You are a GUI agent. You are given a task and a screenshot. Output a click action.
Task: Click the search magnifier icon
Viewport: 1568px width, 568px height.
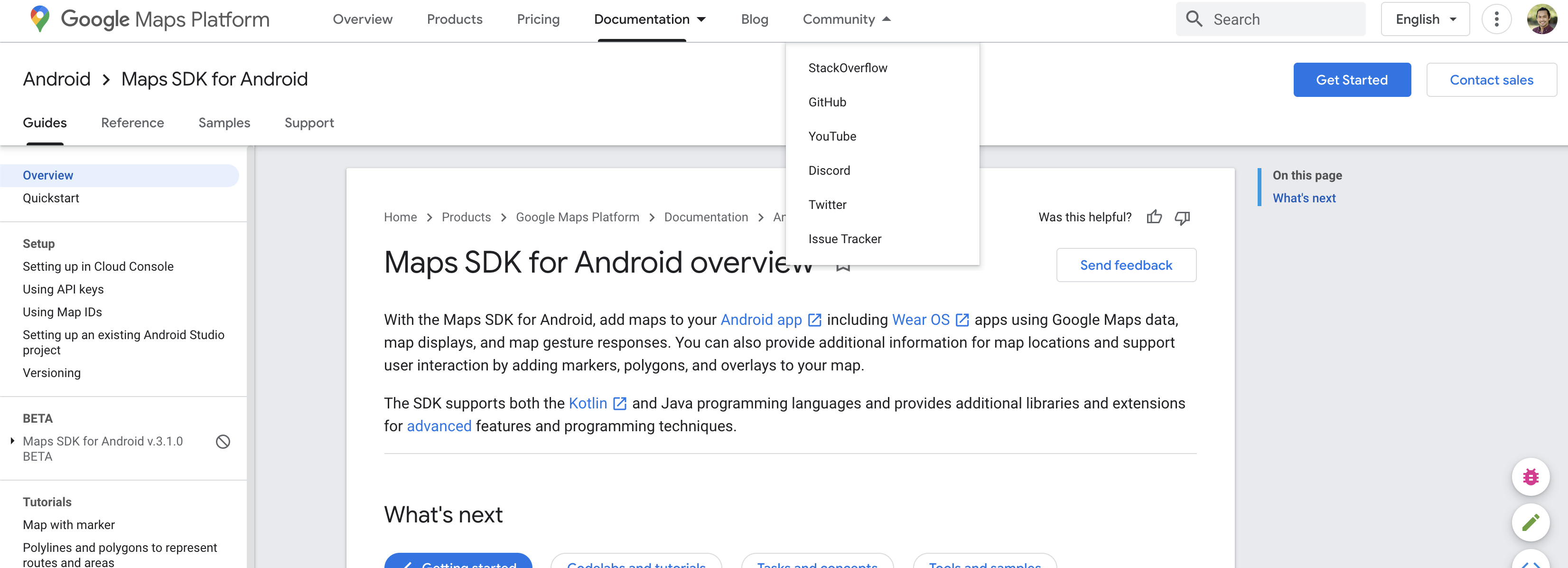(x=1194, y=19)
